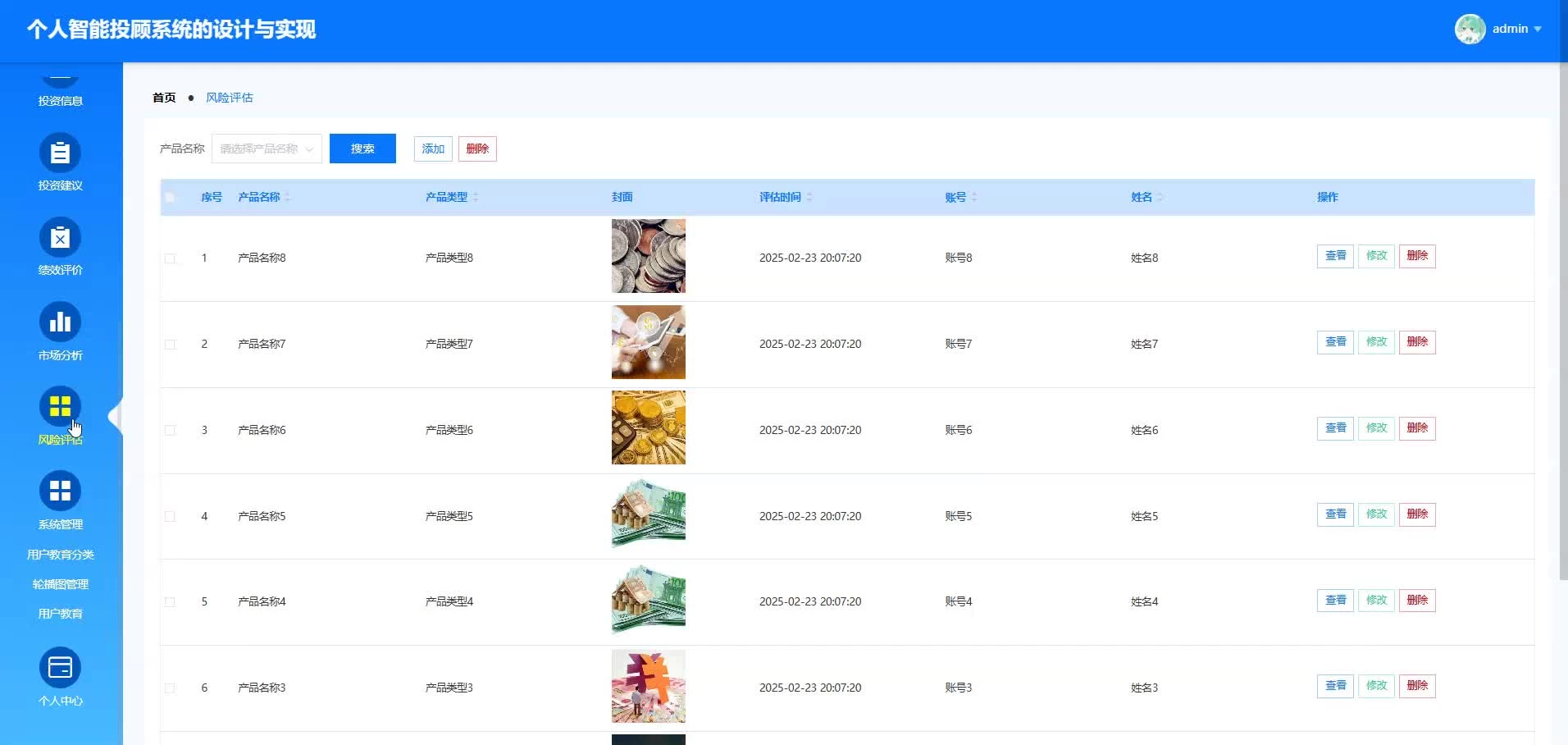This screenshot has width=1568, height=745.
Task: Open the gold coins cover for 产品名称6
Action: pyautogui.click(x=648, y=428)
